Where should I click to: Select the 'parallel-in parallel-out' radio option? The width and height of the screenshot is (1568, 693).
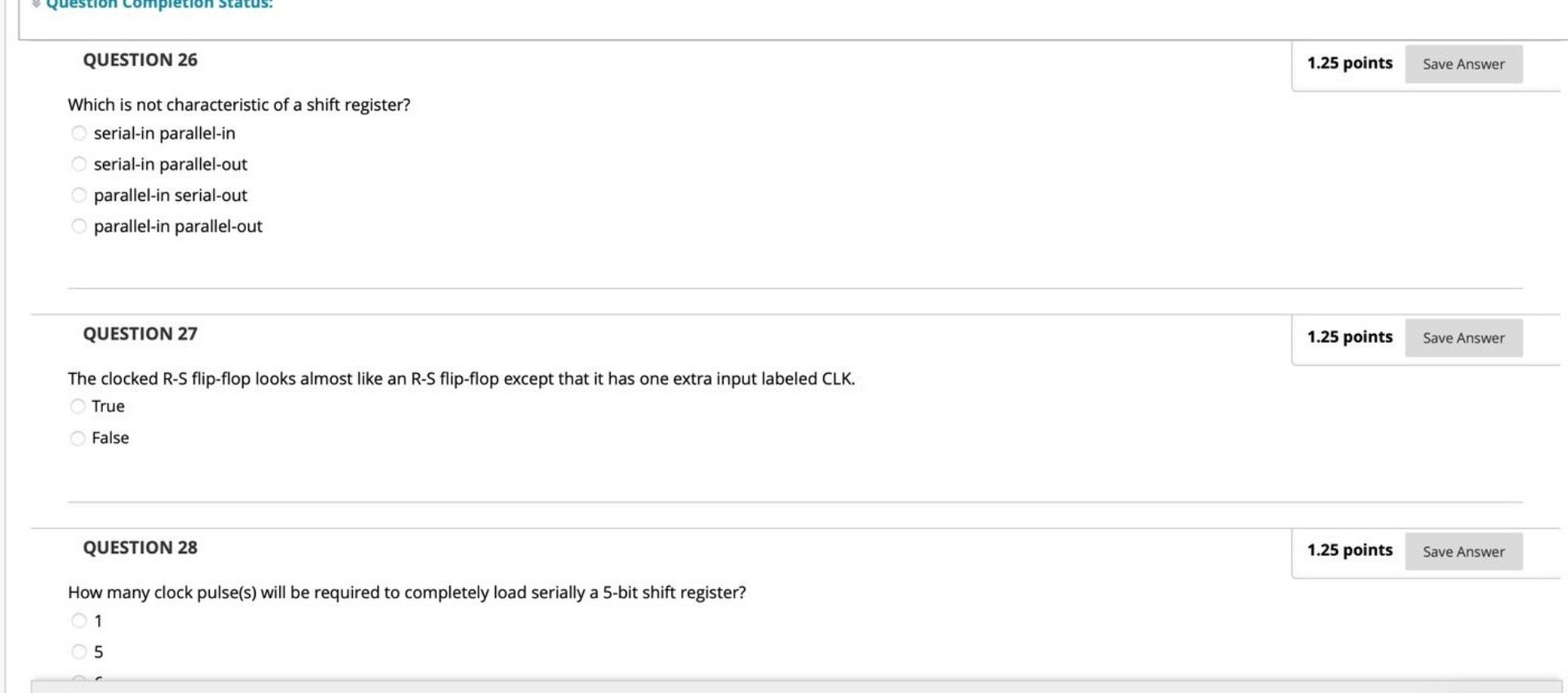tap(79, 226)
